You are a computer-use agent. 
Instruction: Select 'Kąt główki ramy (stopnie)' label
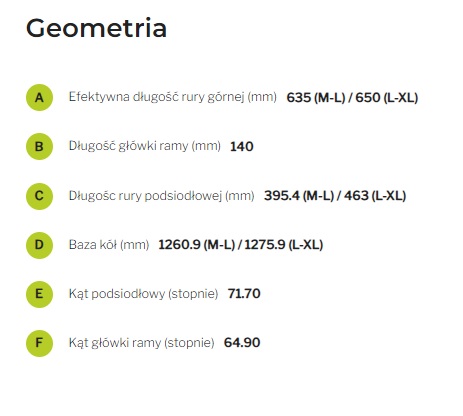coord(141,343)
